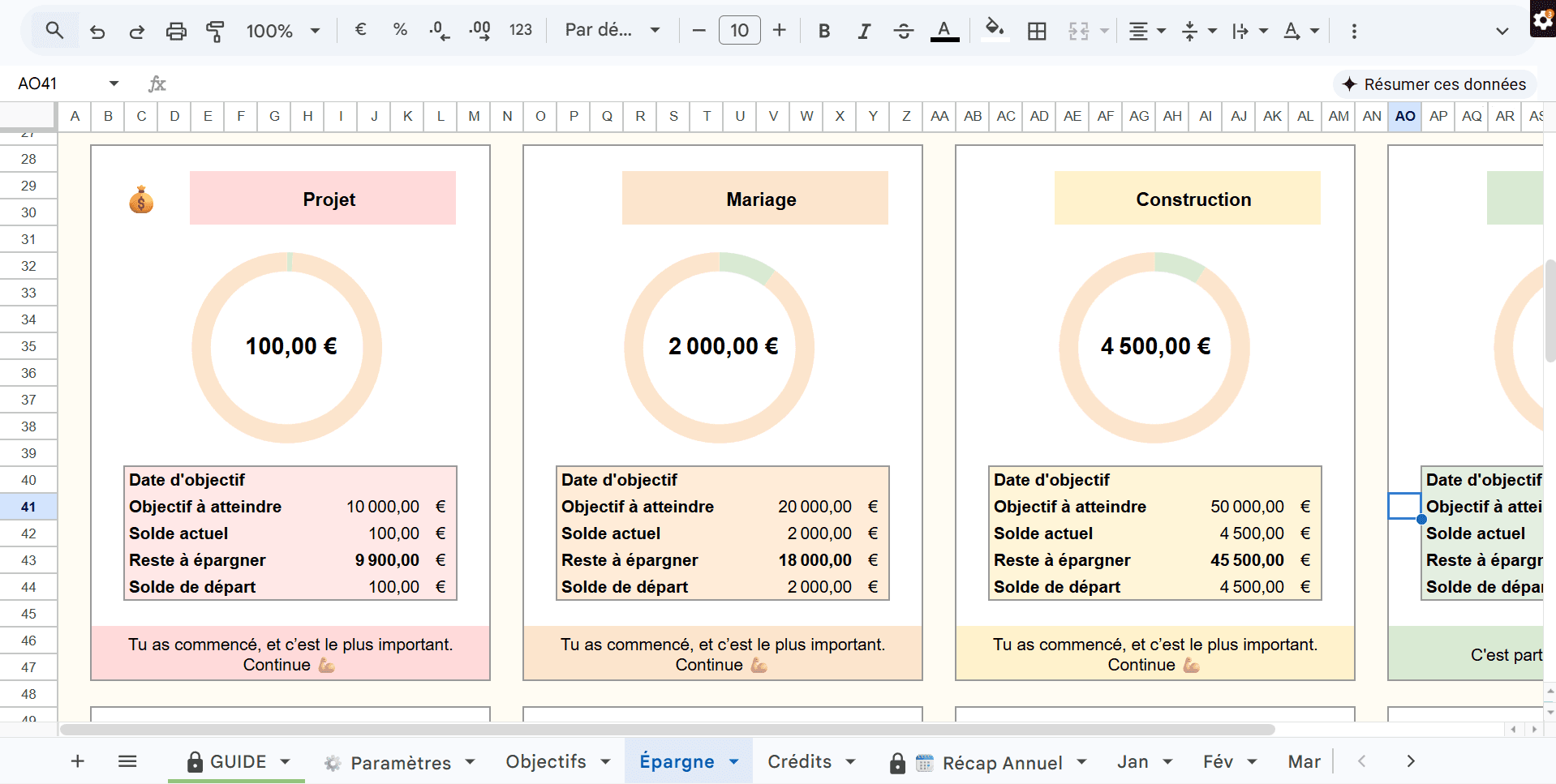
Task: Format as euro currency
Action: [361, 30]
